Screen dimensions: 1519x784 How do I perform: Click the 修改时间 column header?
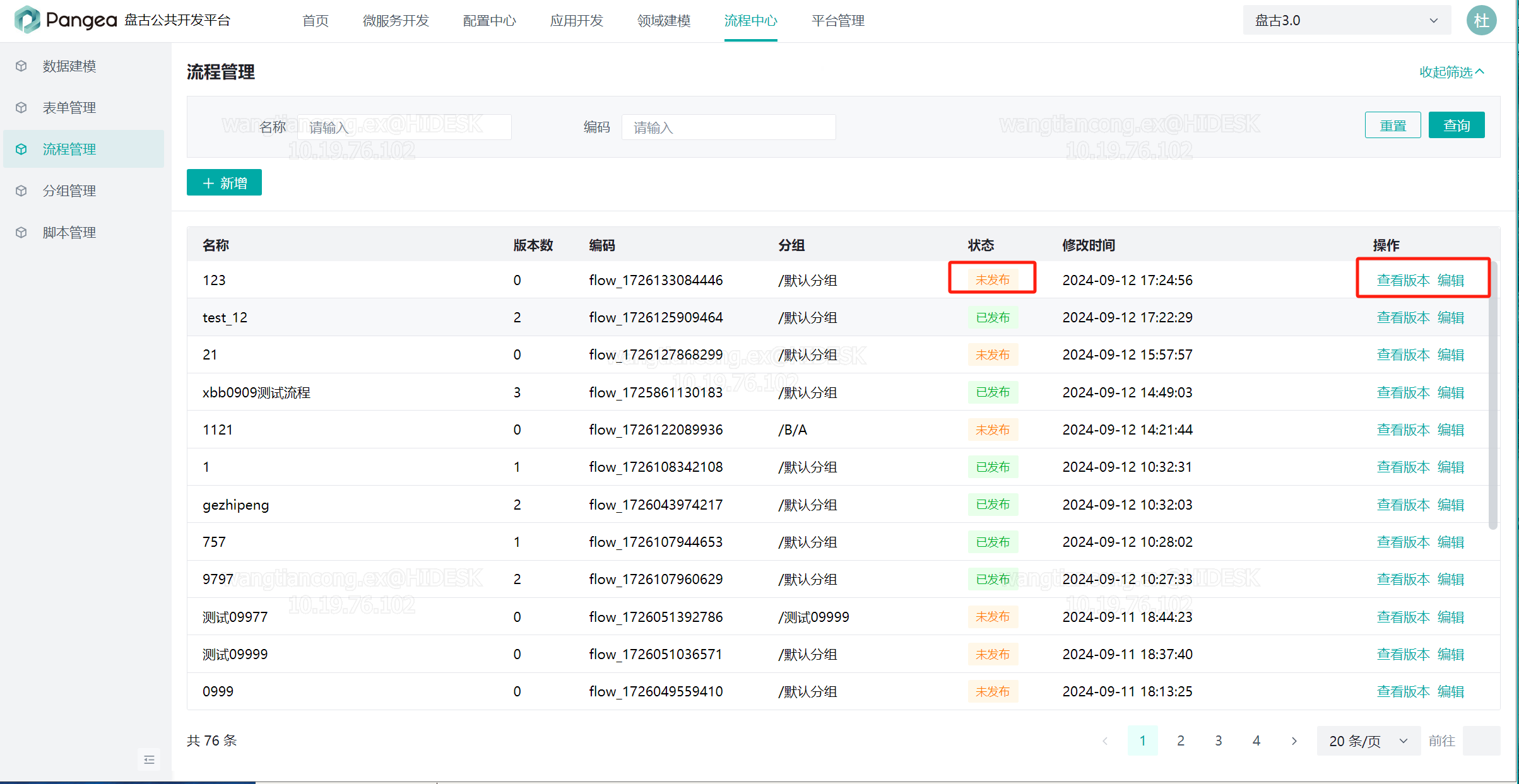[x=1089, y=245]
